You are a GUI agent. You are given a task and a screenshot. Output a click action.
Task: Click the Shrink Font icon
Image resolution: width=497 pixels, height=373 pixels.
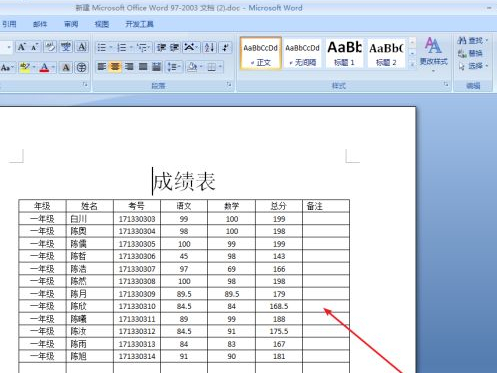35,47
